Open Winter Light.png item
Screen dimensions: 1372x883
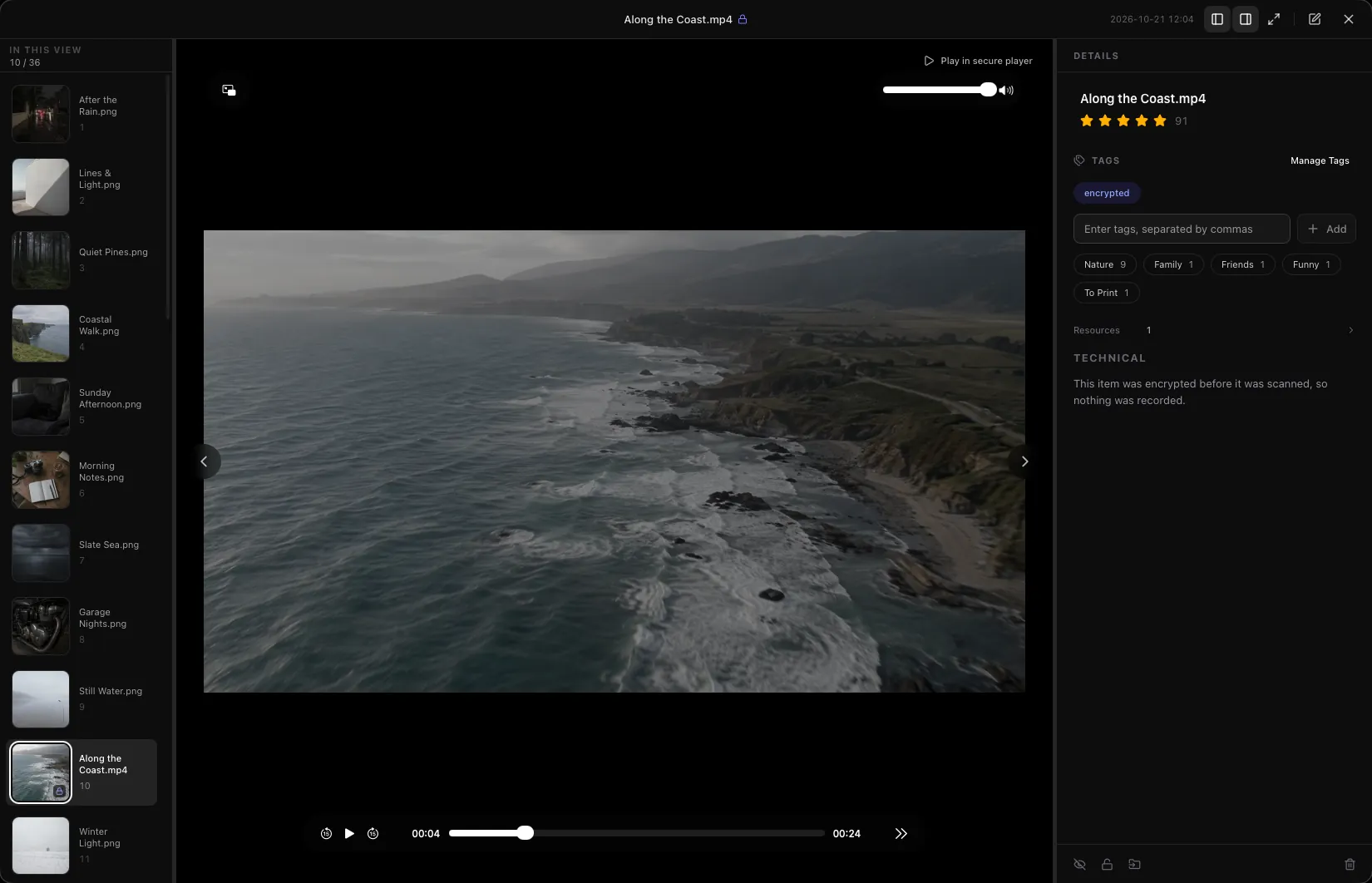click(x=82, y=846)
